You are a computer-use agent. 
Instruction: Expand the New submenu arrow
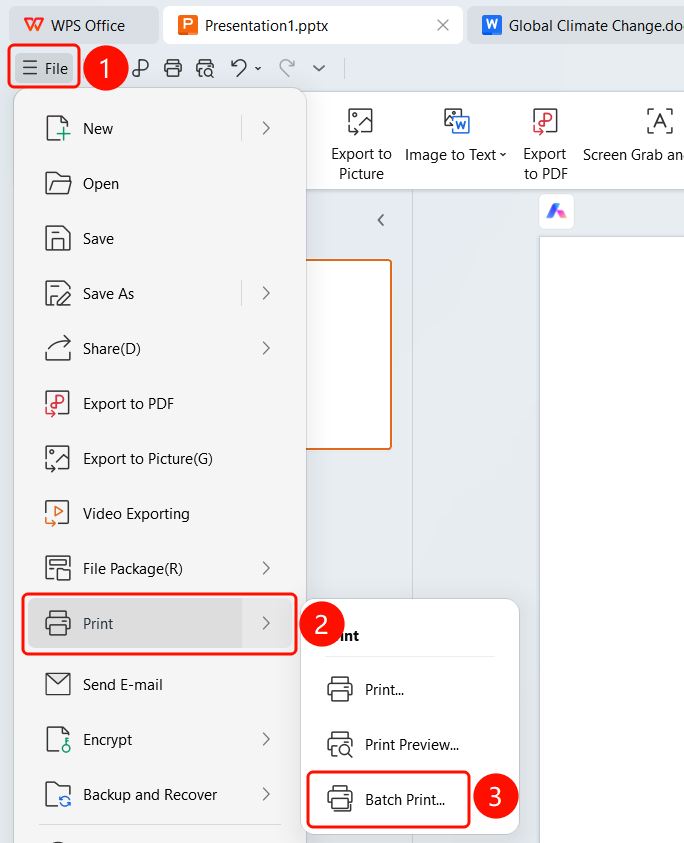(266, 128)
